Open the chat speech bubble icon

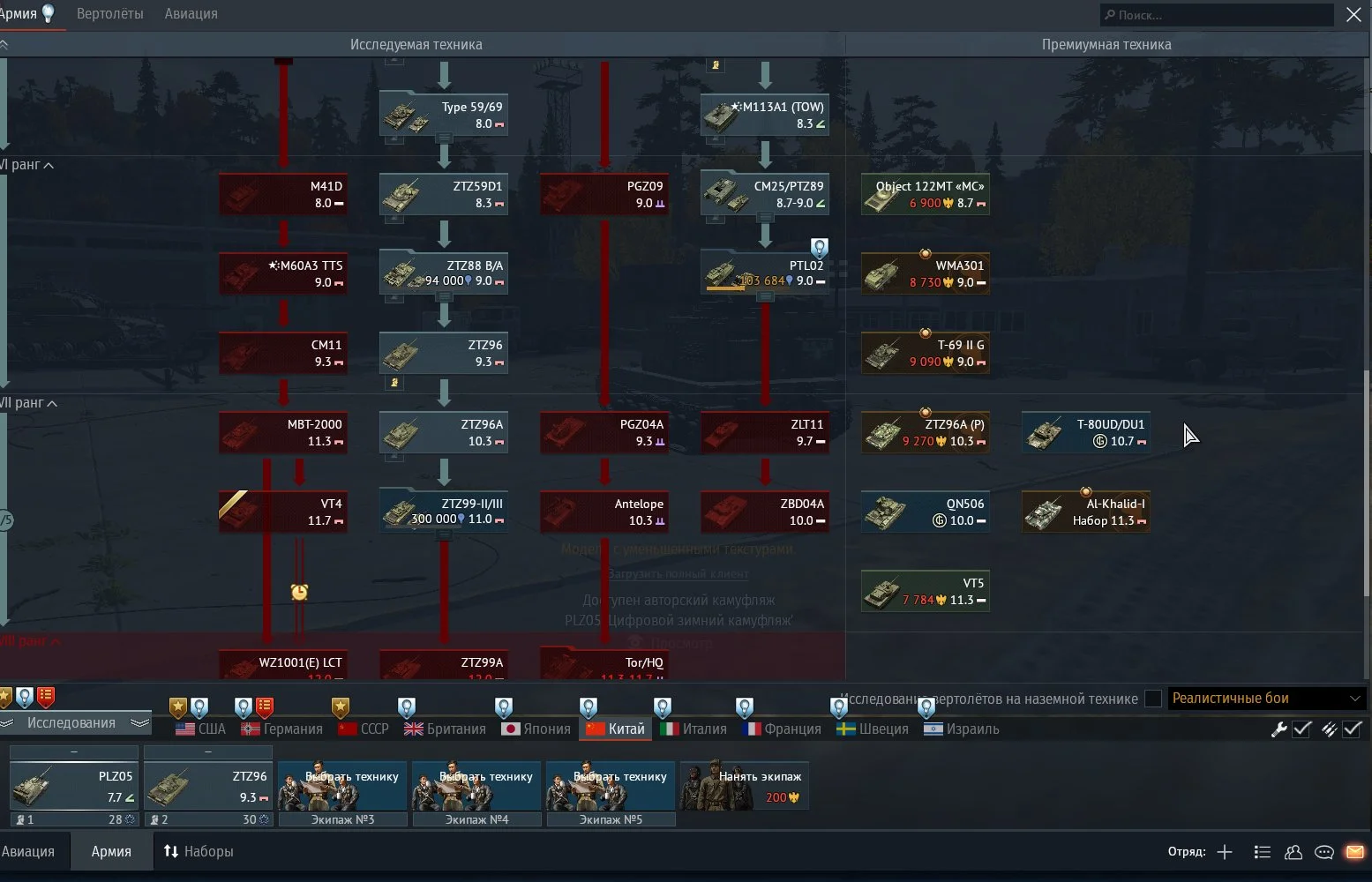pos(1323,852)
